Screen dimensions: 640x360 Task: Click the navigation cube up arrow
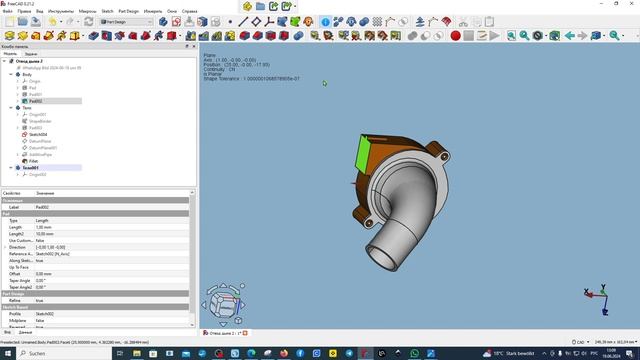pos(223,286)
